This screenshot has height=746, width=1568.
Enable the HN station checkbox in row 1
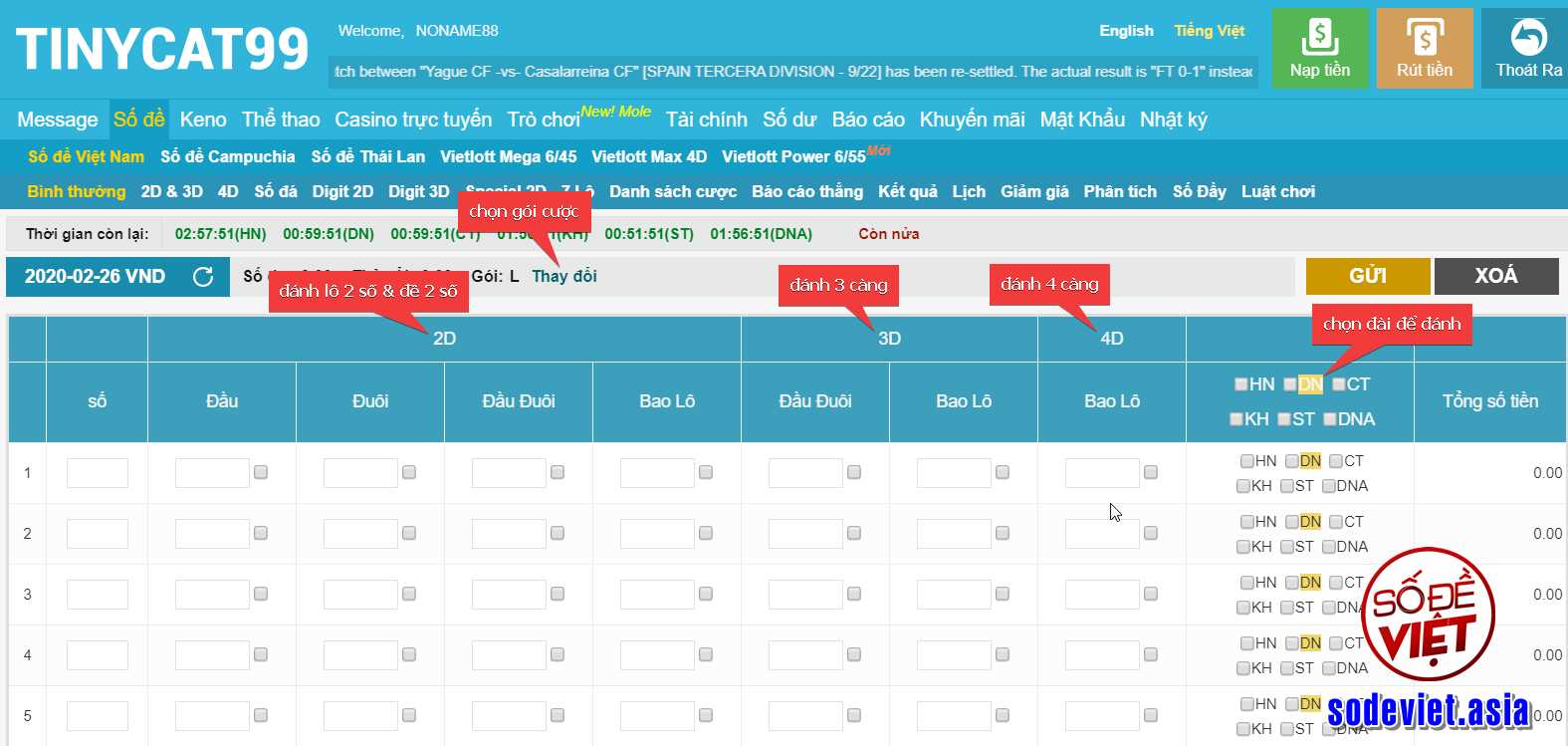click(x=1246, y=461)
